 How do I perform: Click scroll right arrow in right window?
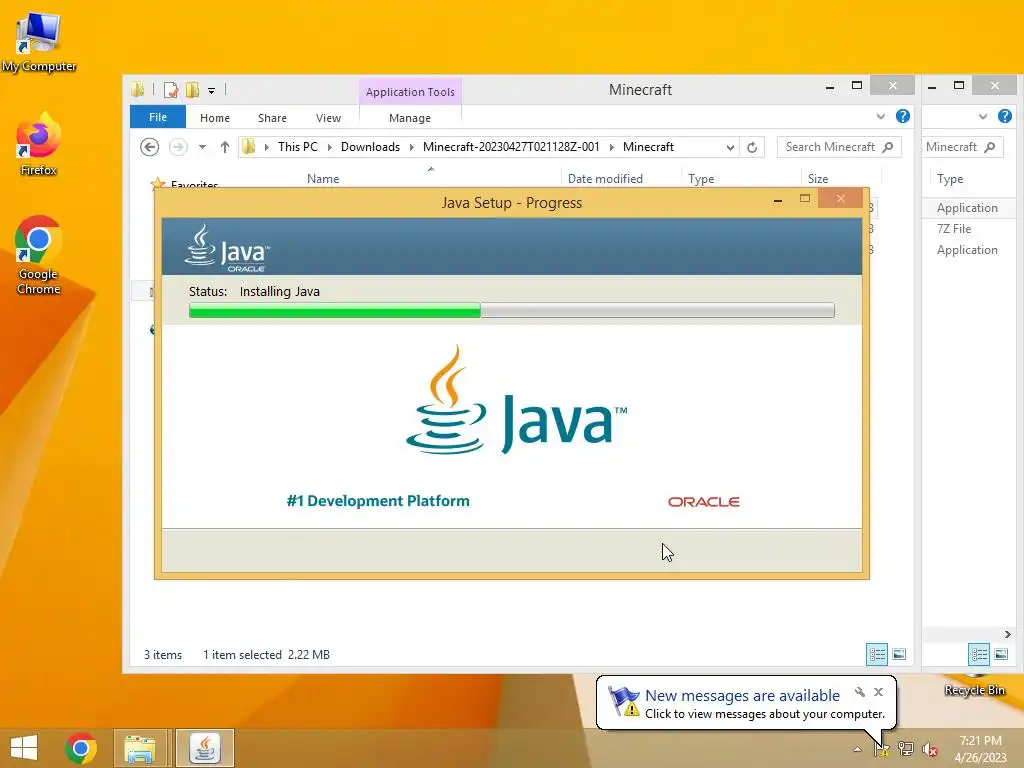click(x=1007, y=634)
